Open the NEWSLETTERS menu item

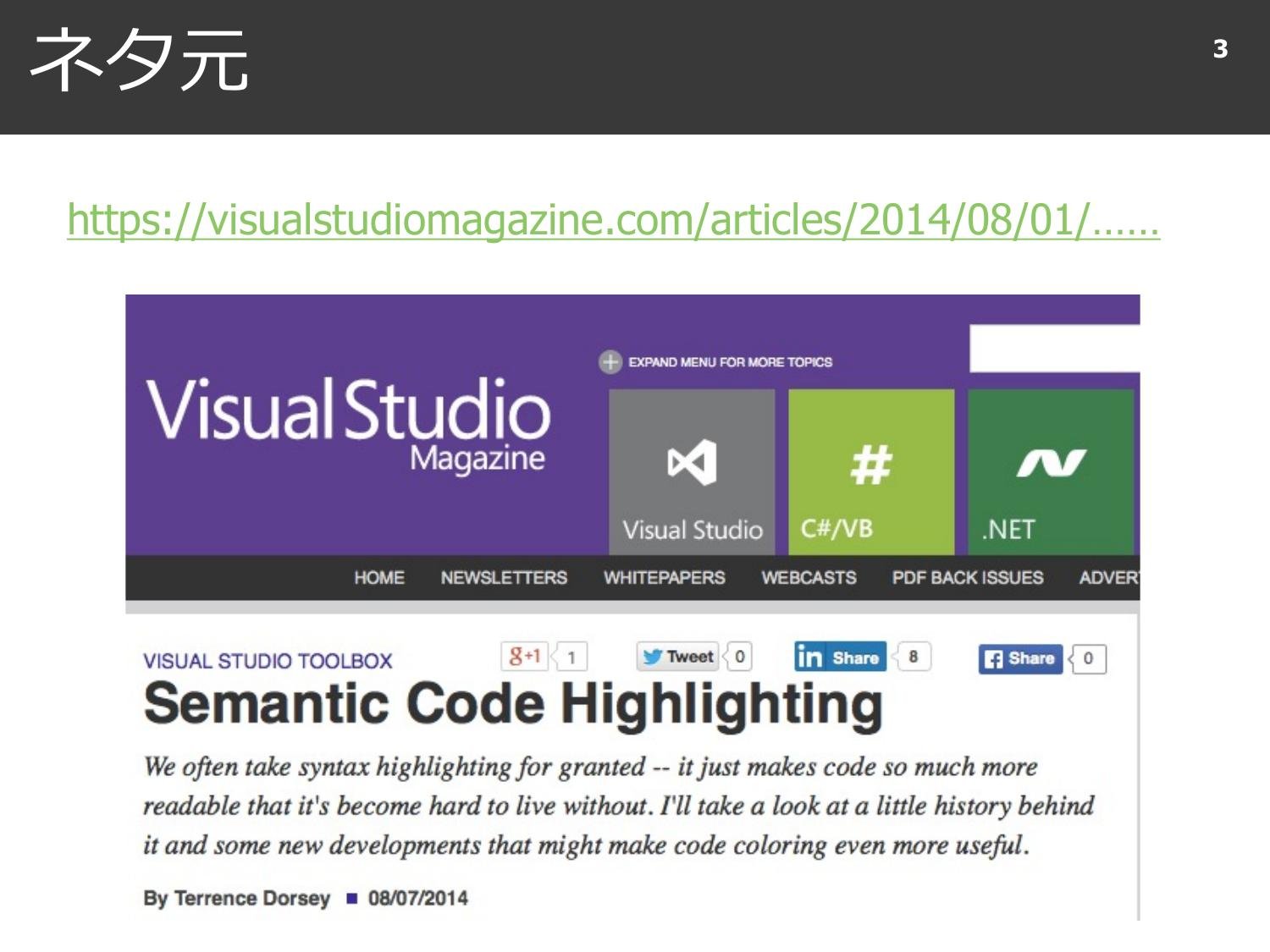tap(503, 578)
